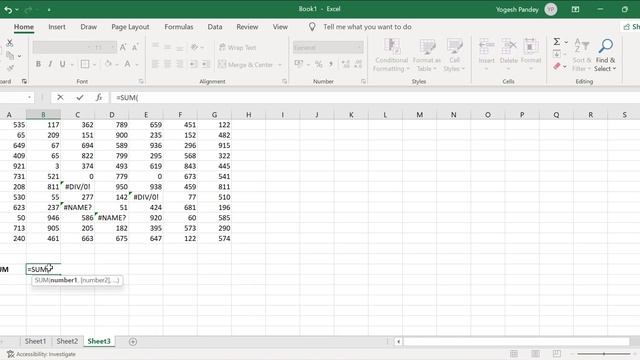Open the View ribbon tab

[x=280, y=27]
